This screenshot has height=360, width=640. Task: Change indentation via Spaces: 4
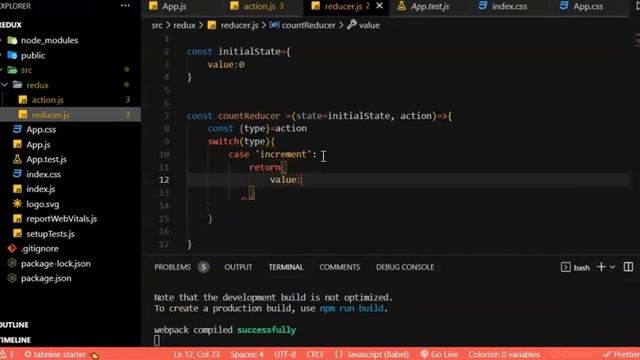tap(247, 354)
